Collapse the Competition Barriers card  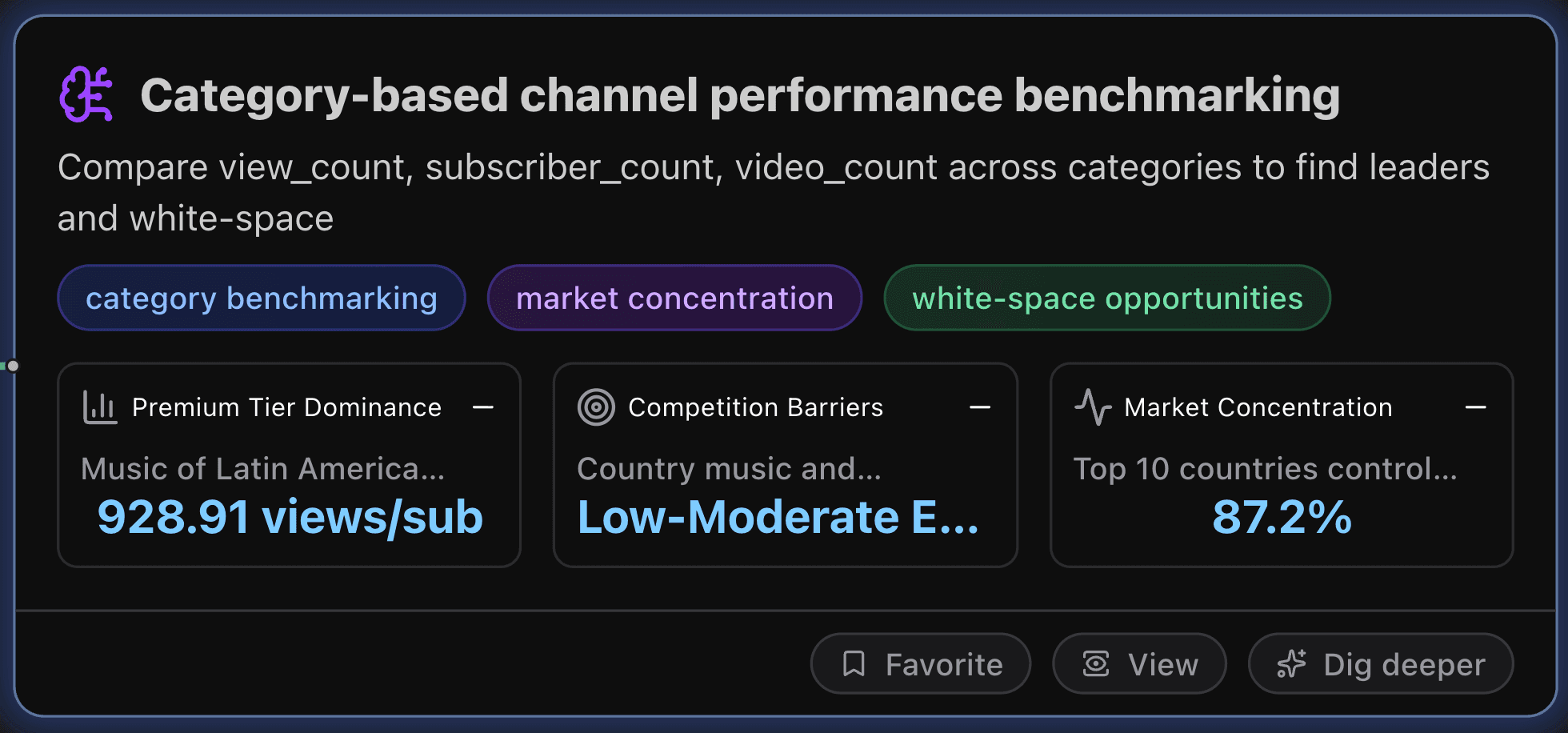980,407
